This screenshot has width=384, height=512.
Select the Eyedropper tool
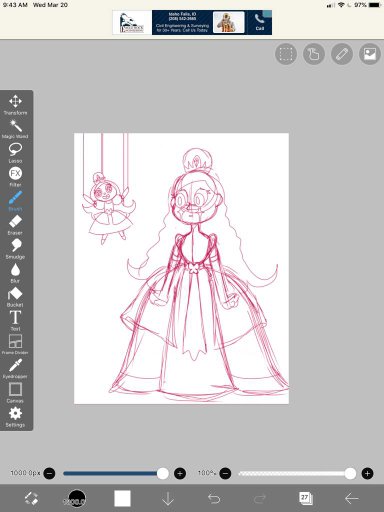(x=15, y=368)
